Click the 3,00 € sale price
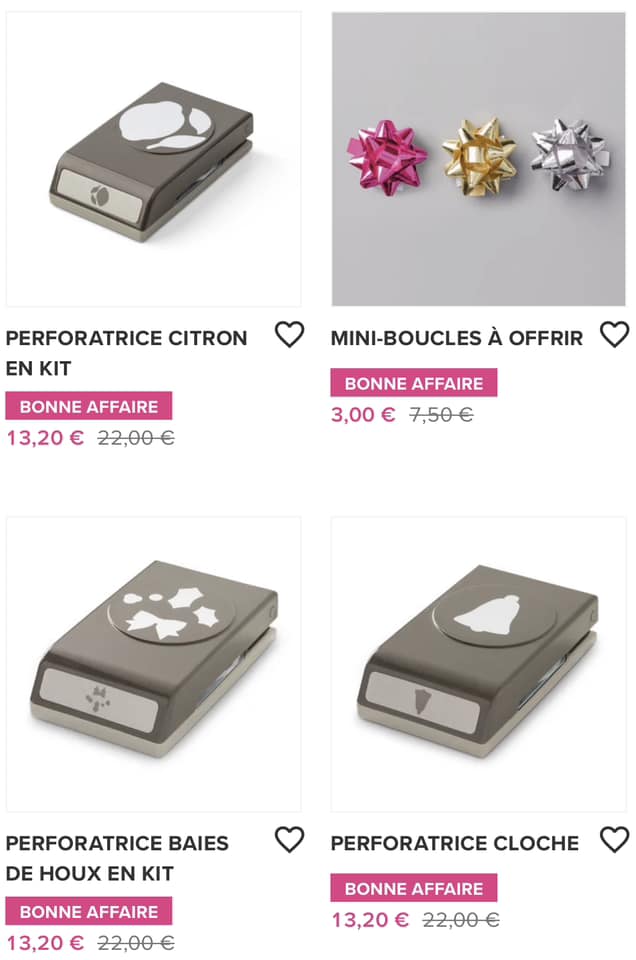The image size is (636, 960). pyautogui.click(x=363, y=414)
